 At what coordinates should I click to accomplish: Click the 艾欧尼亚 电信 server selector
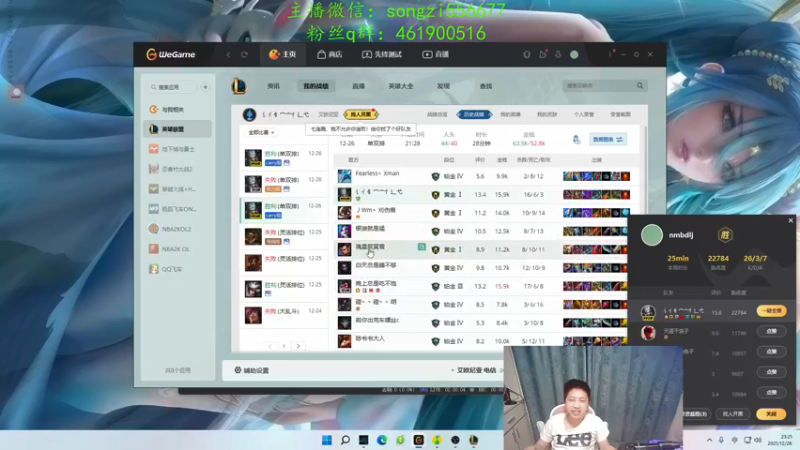(x=474, y=370)
